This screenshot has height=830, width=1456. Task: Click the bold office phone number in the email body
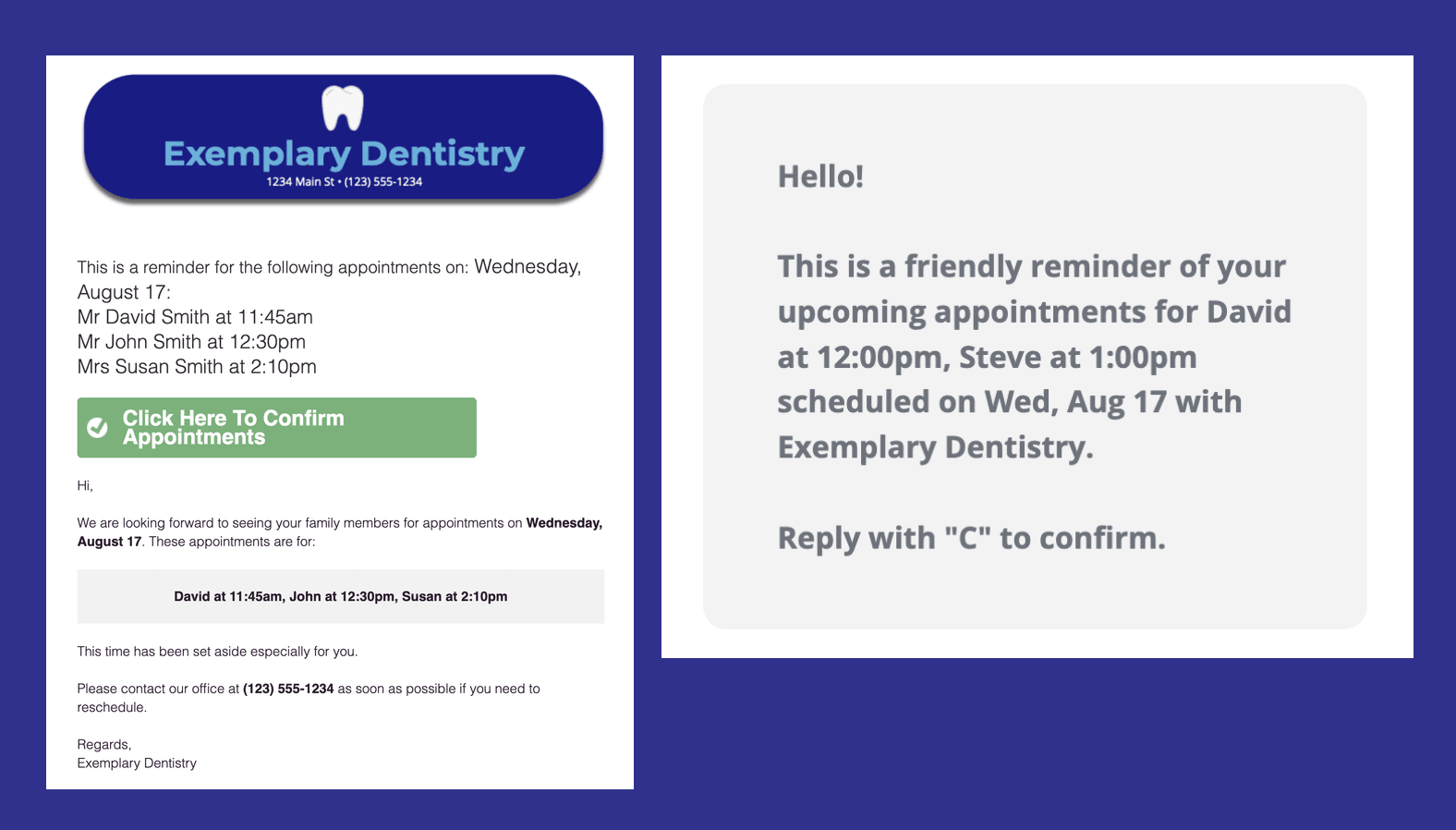[288, 689]
